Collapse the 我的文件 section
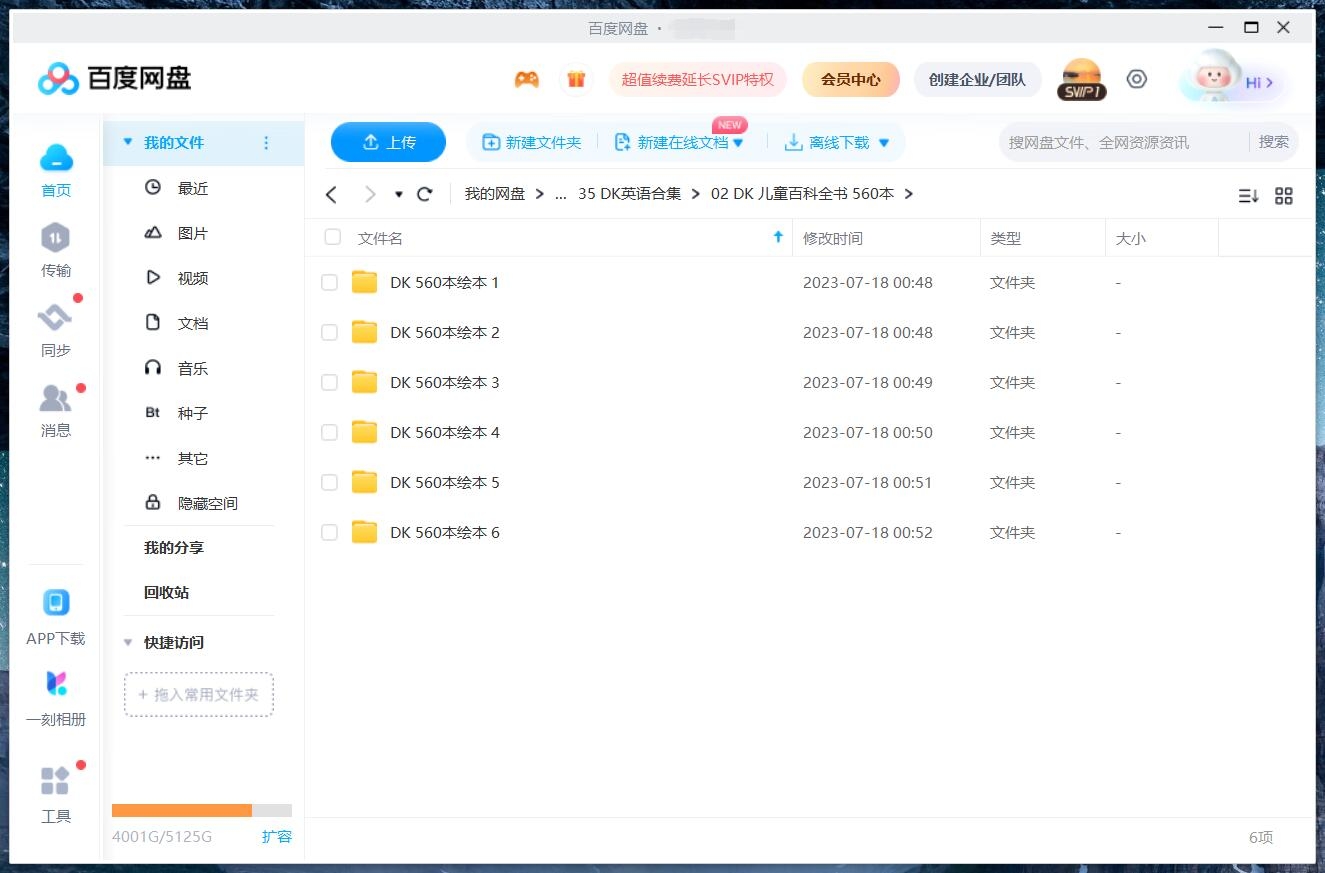Screen dimensions: 1325x873 (128, 143)
